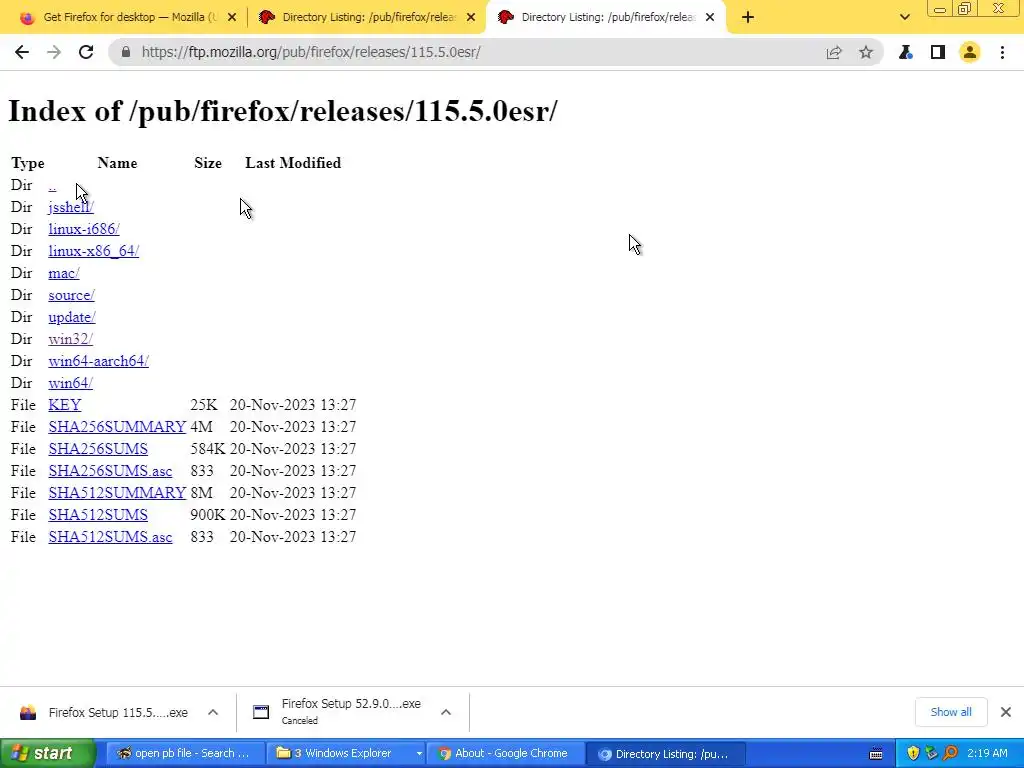Click the system clock showing 2:19 AM
Image resolution: width=1024 pixels, height=768 pixels.
coord(987,753)
